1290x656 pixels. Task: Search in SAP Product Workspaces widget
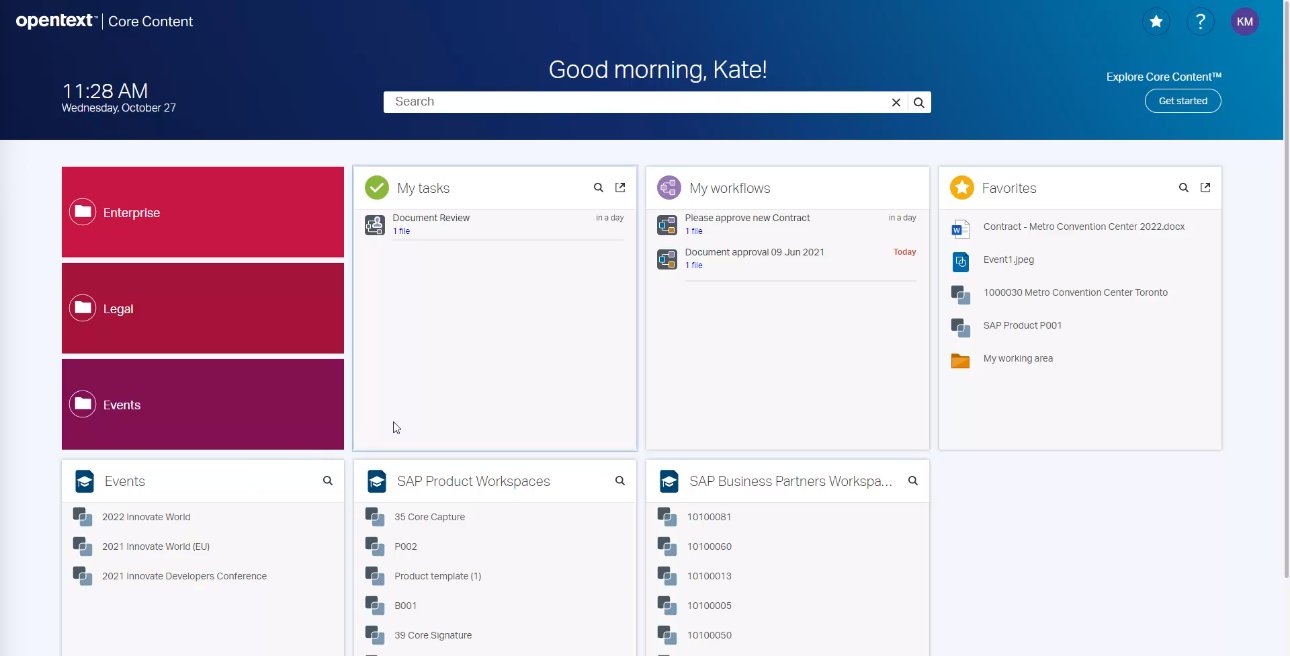point(620,481)
